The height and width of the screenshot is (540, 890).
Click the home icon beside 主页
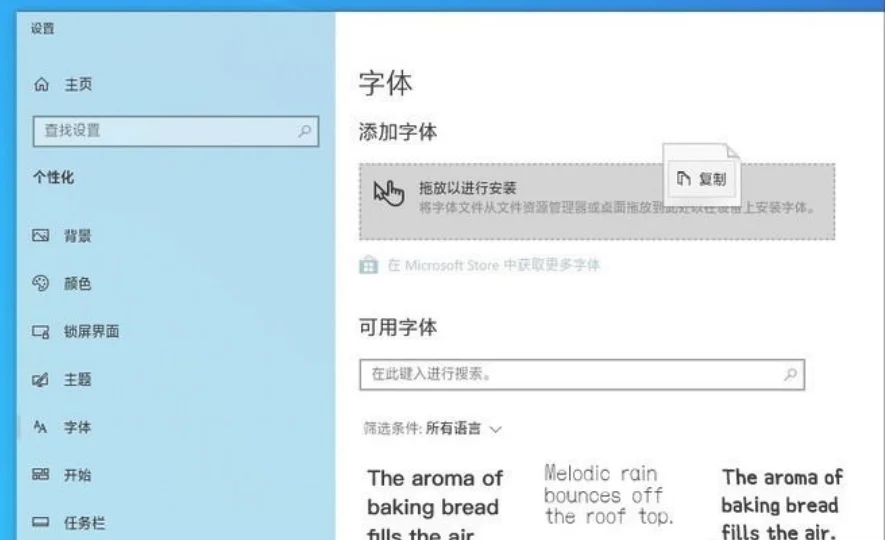pyautogui.click(x=41, y=85)
